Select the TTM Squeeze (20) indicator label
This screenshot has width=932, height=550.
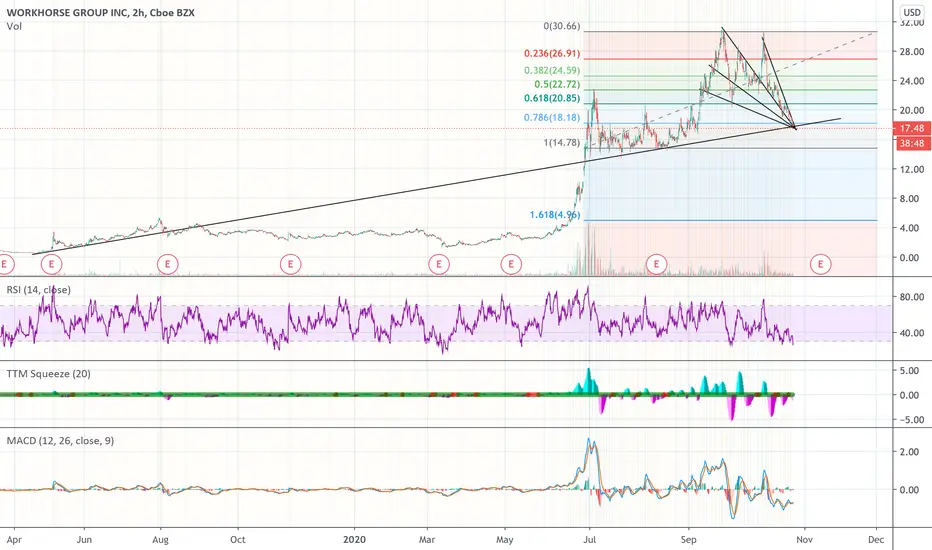coord(49,374)
